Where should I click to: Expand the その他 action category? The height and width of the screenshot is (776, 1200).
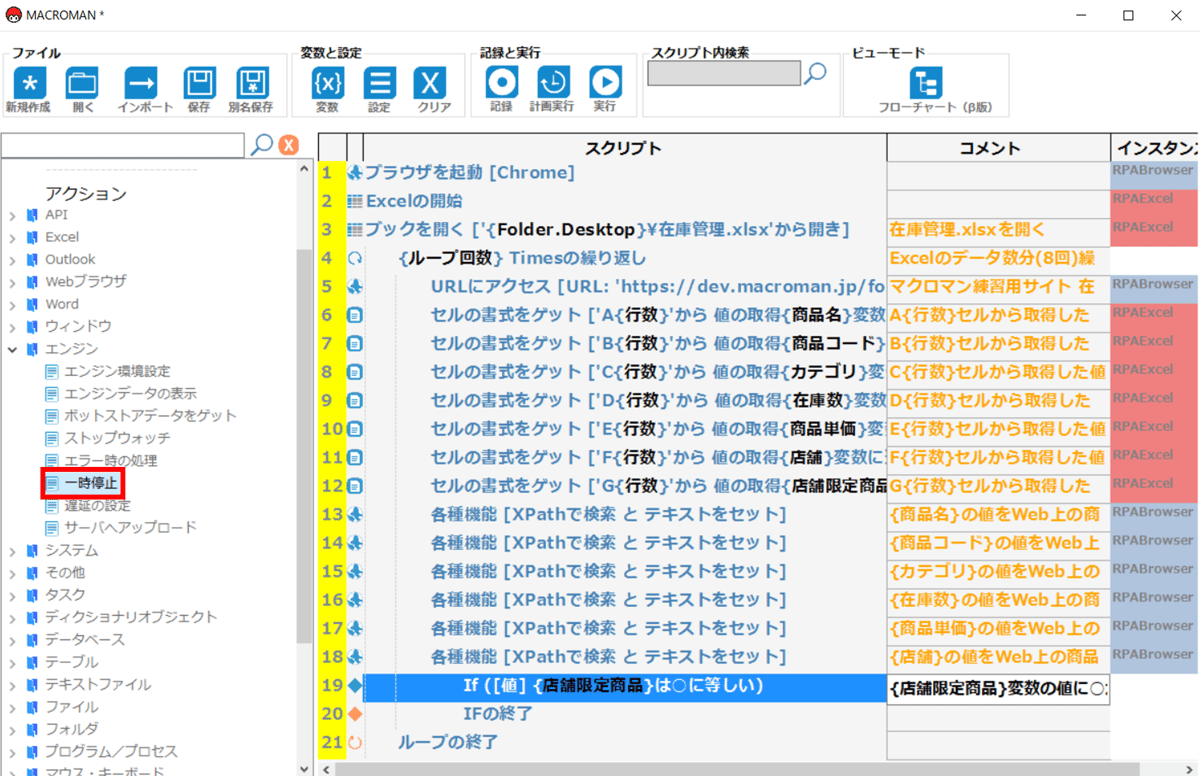click(x=13, y=573)
